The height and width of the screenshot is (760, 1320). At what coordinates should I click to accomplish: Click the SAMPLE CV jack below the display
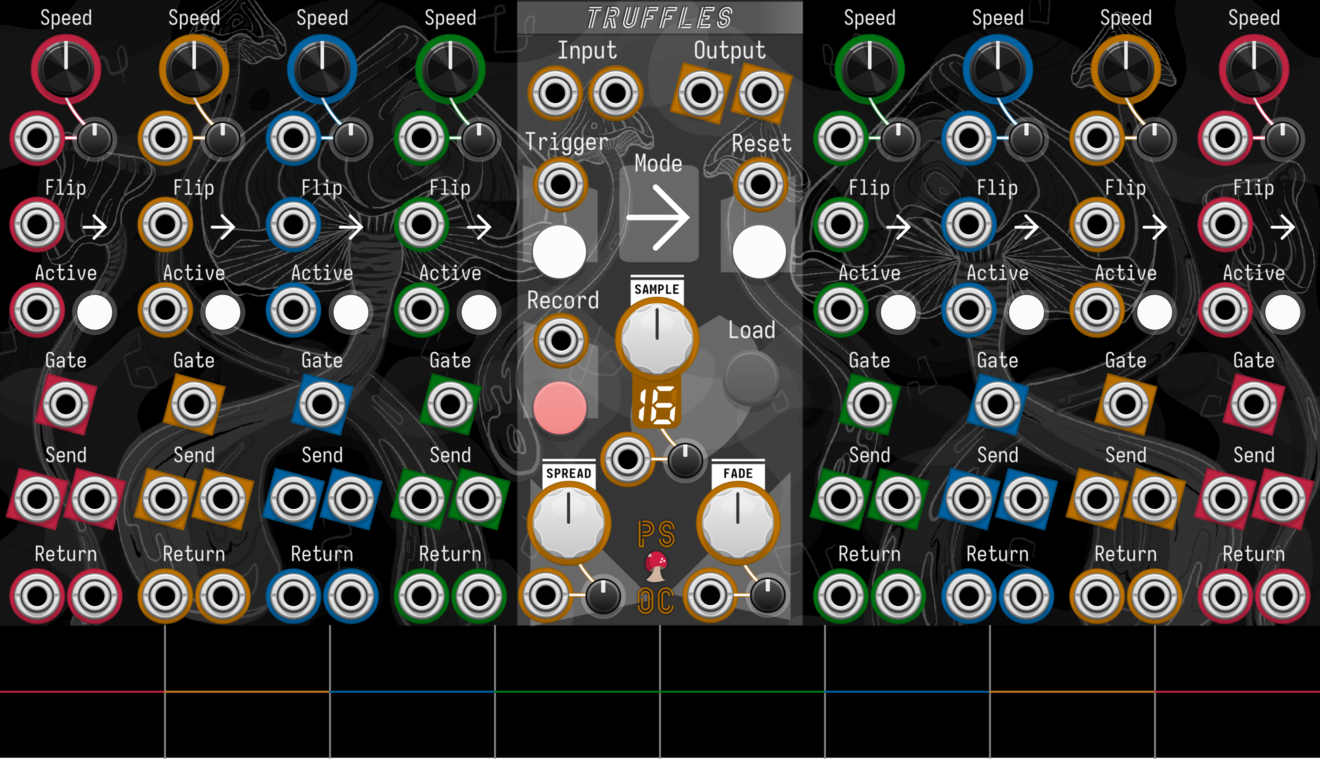pos(627,459)
